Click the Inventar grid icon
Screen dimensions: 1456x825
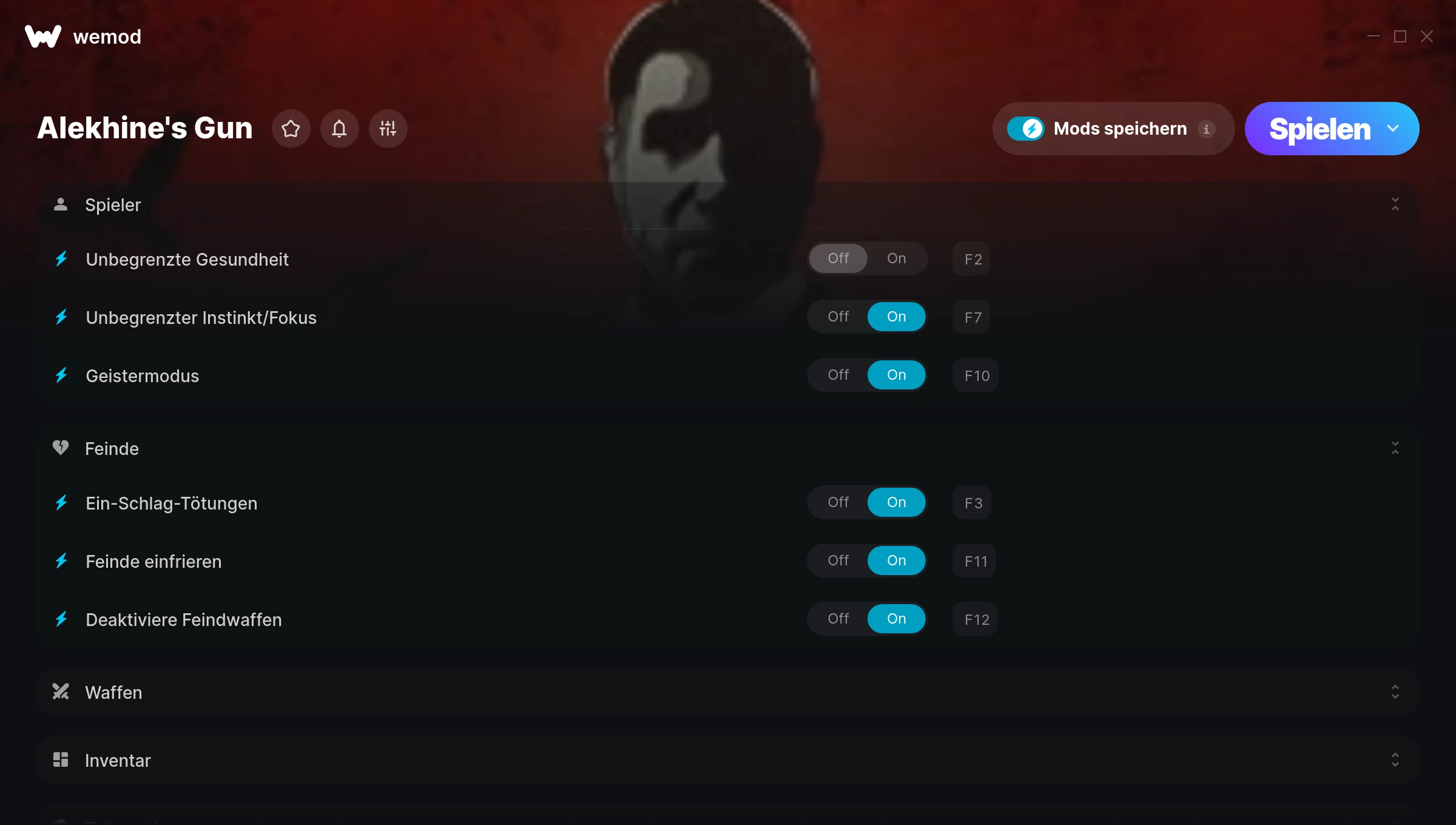point(61,760)
